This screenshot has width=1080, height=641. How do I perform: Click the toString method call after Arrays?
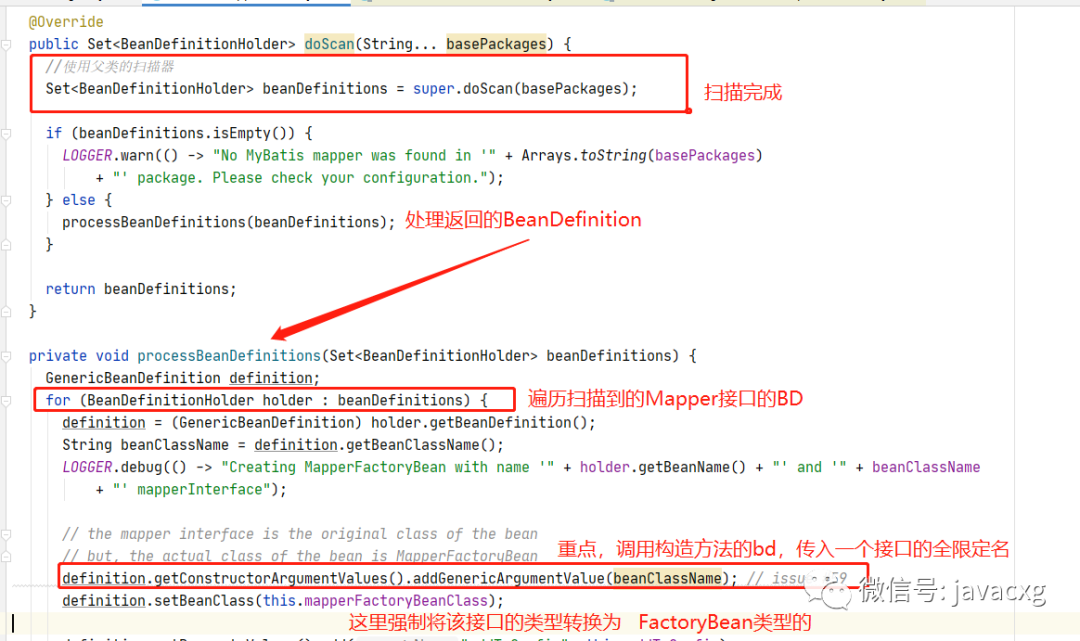[x=614, y=156]
